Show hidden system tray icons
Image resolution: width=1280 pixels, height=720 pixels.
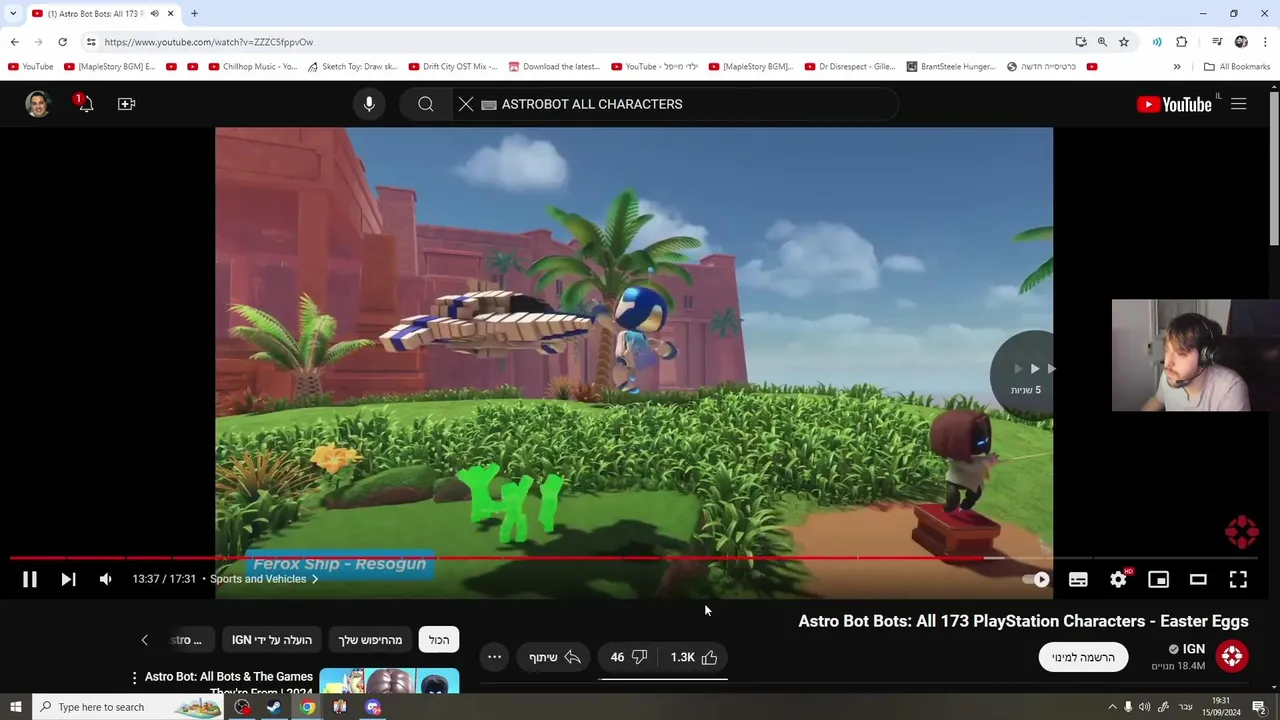point(1112,707)
